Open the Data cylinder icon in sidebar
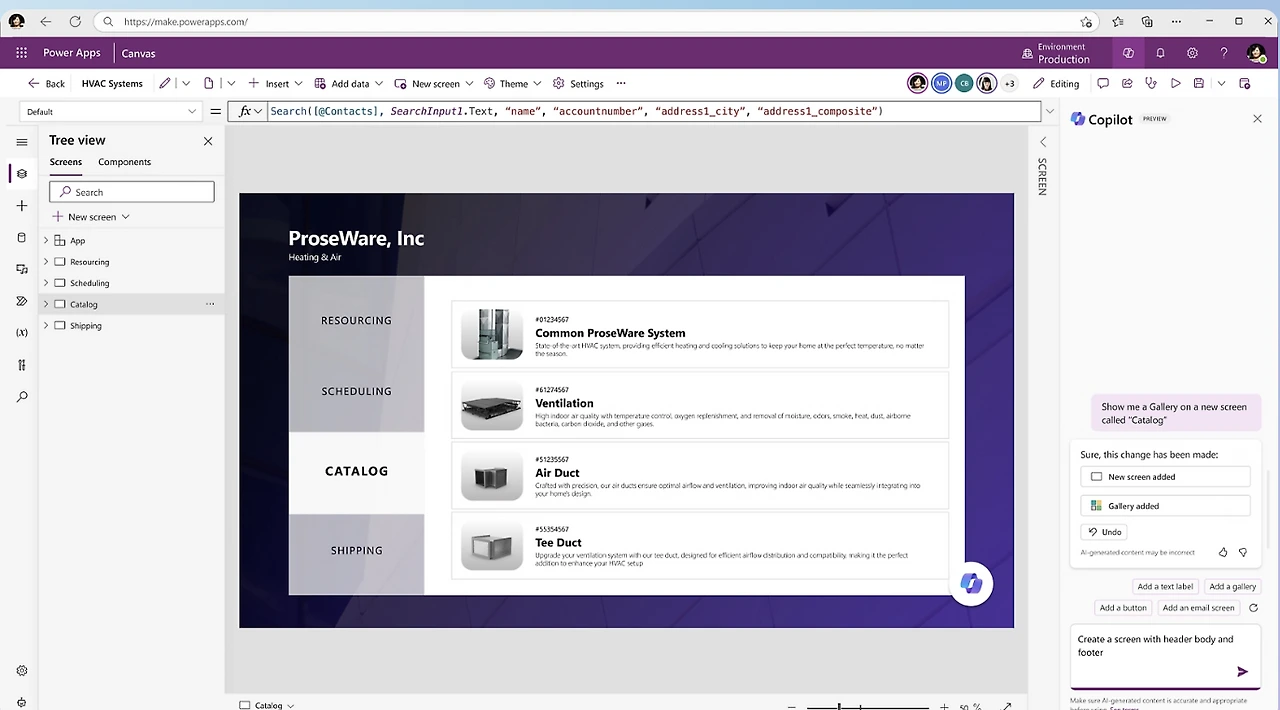The height and width of the screenshot is (710, 1280). tap(22, 238)
